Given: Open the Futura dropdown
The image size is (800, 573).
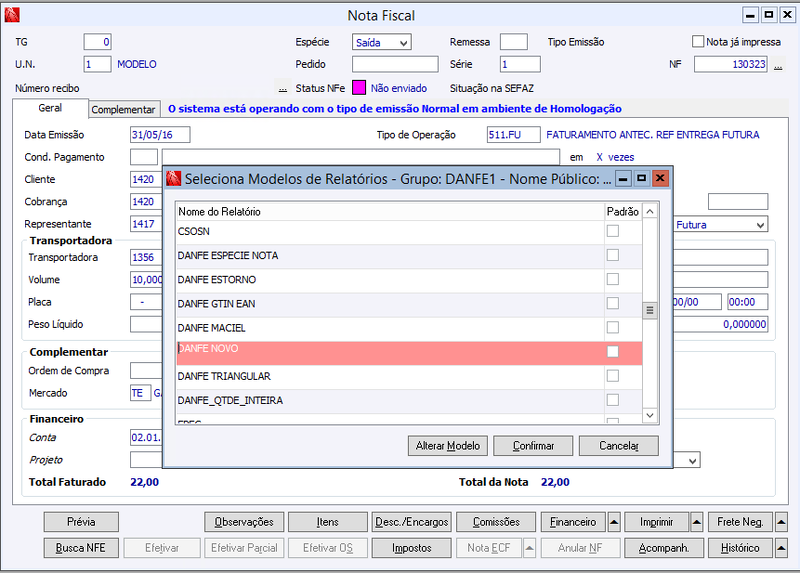Looking at the screenshot, I should pyautogui.click(x=720, y=225).
